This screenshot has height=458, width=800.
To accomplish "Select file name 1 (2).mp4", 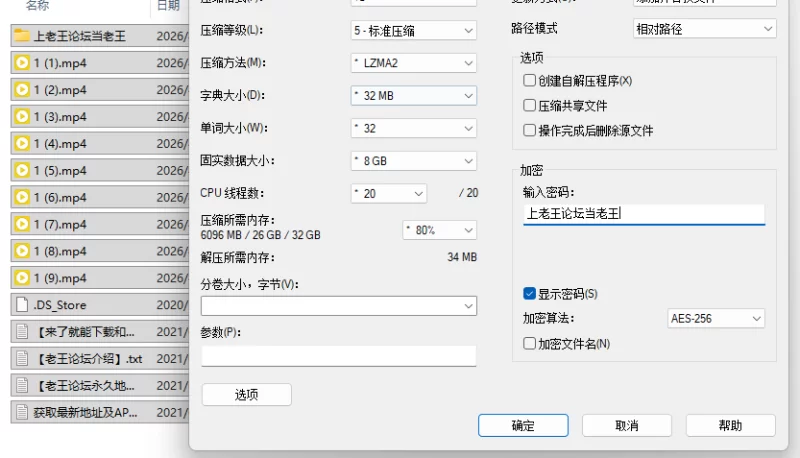I will pyautogui.click(x=60, y=90).
